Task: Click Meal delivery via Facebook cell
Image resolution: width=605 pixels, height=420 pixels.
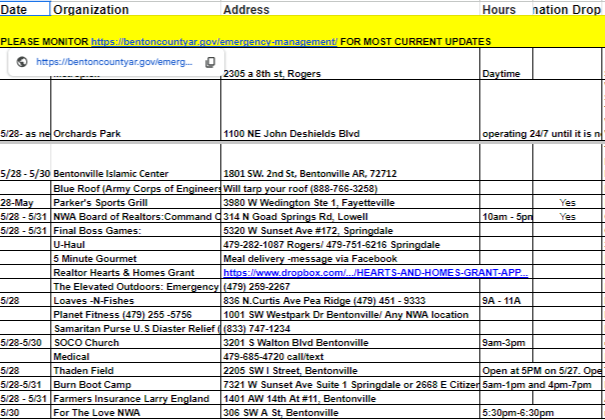Action: [x=350, y=258]
